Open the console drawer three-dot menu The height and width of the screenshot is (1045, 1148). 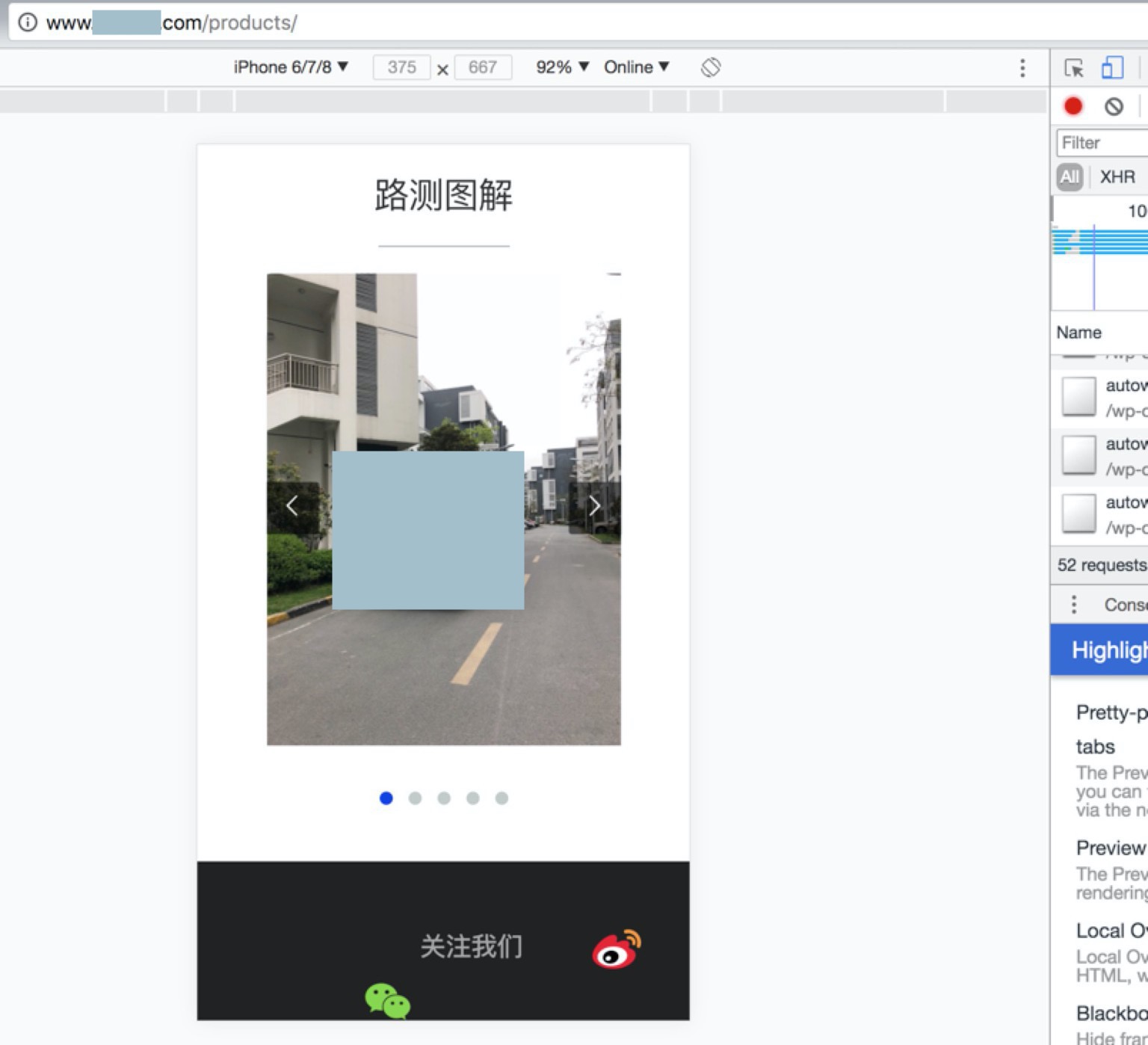coord(1074,604)
